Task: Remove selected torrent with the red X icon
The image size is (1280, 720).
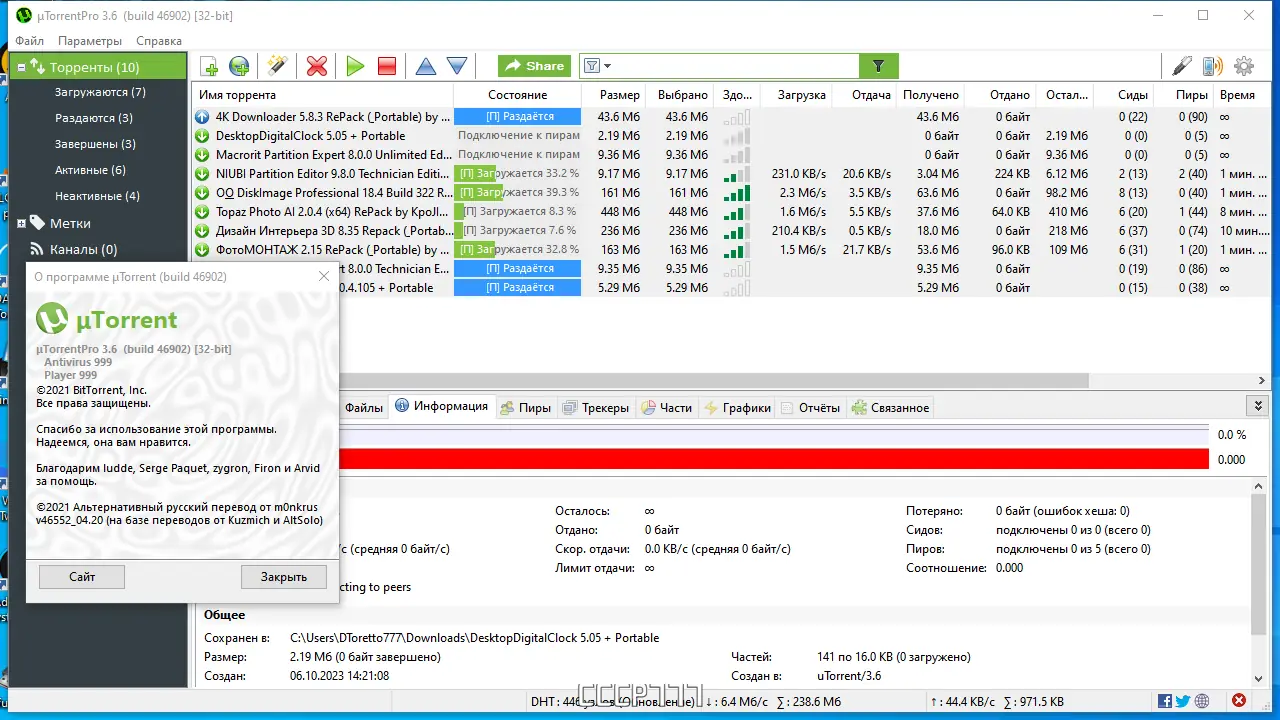Action: (x=317, y=67)
